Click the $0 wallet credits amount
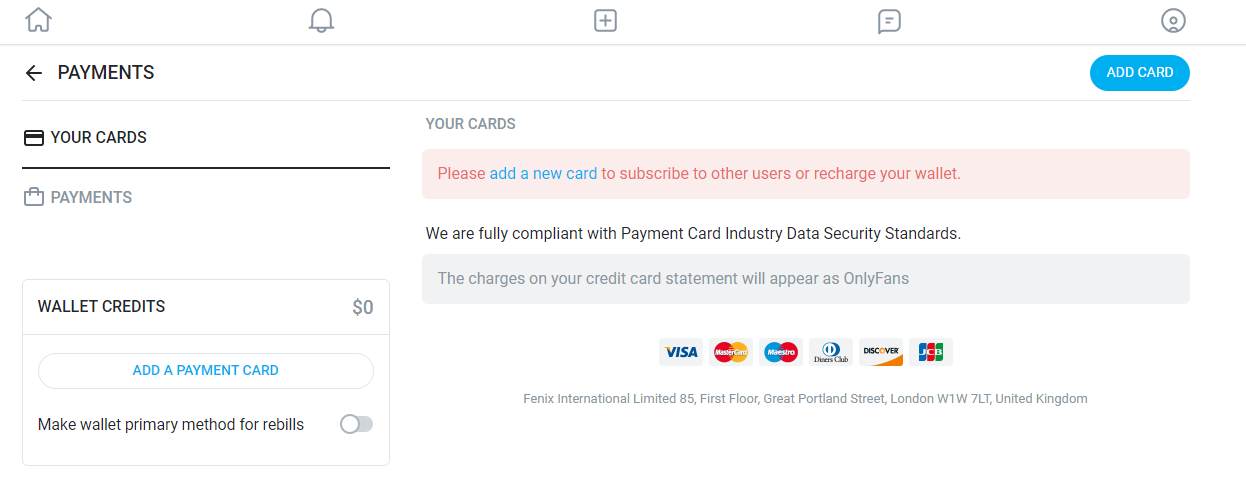The image size is (1246, 477). pyautogui.click(x=363, y=307)
